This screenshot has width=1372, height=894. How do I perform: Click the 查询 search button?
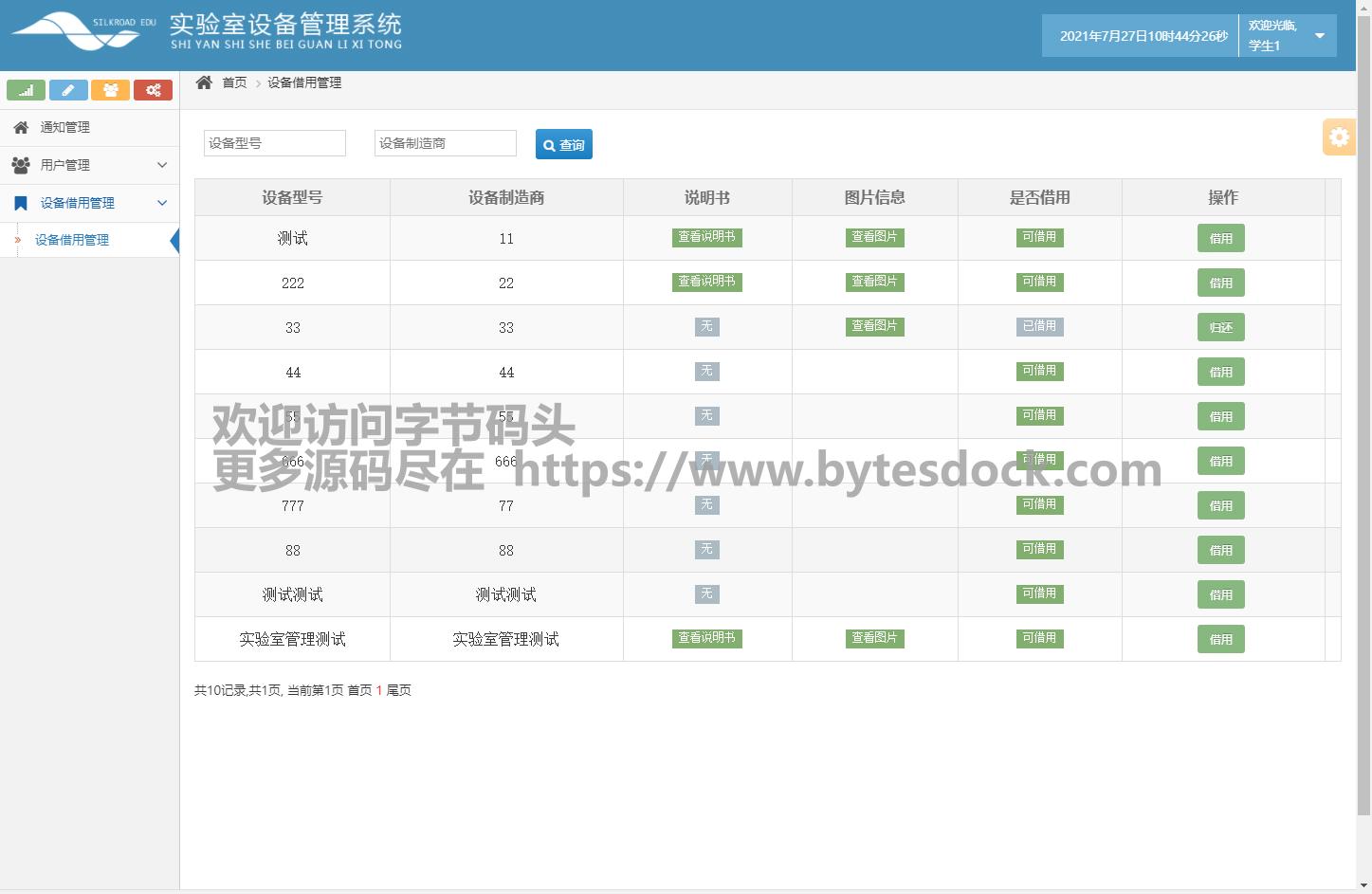click(x=563, y=144)
